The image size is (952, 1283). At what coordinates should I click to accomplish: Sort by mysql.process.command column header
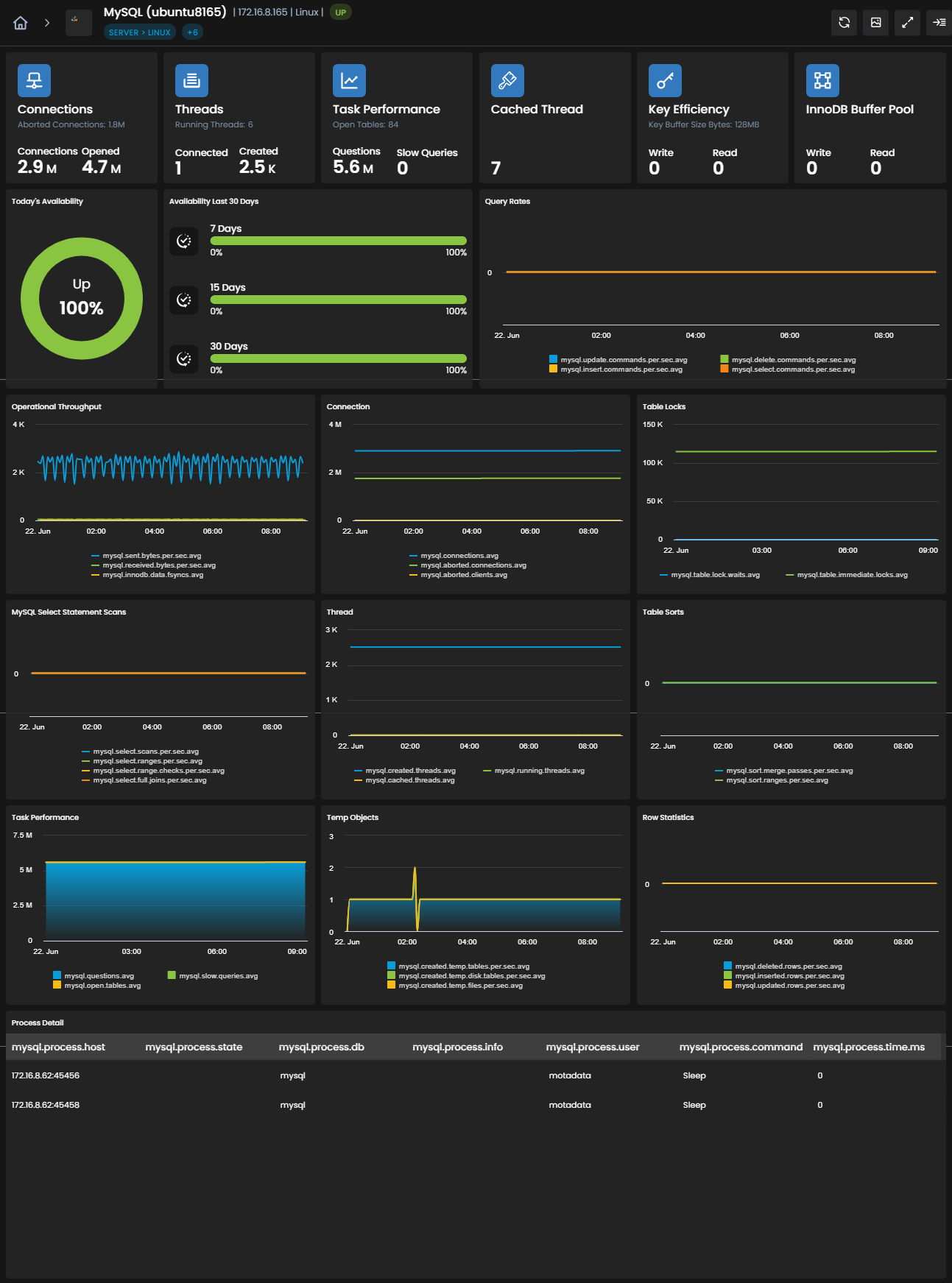tap(741, 1047)
